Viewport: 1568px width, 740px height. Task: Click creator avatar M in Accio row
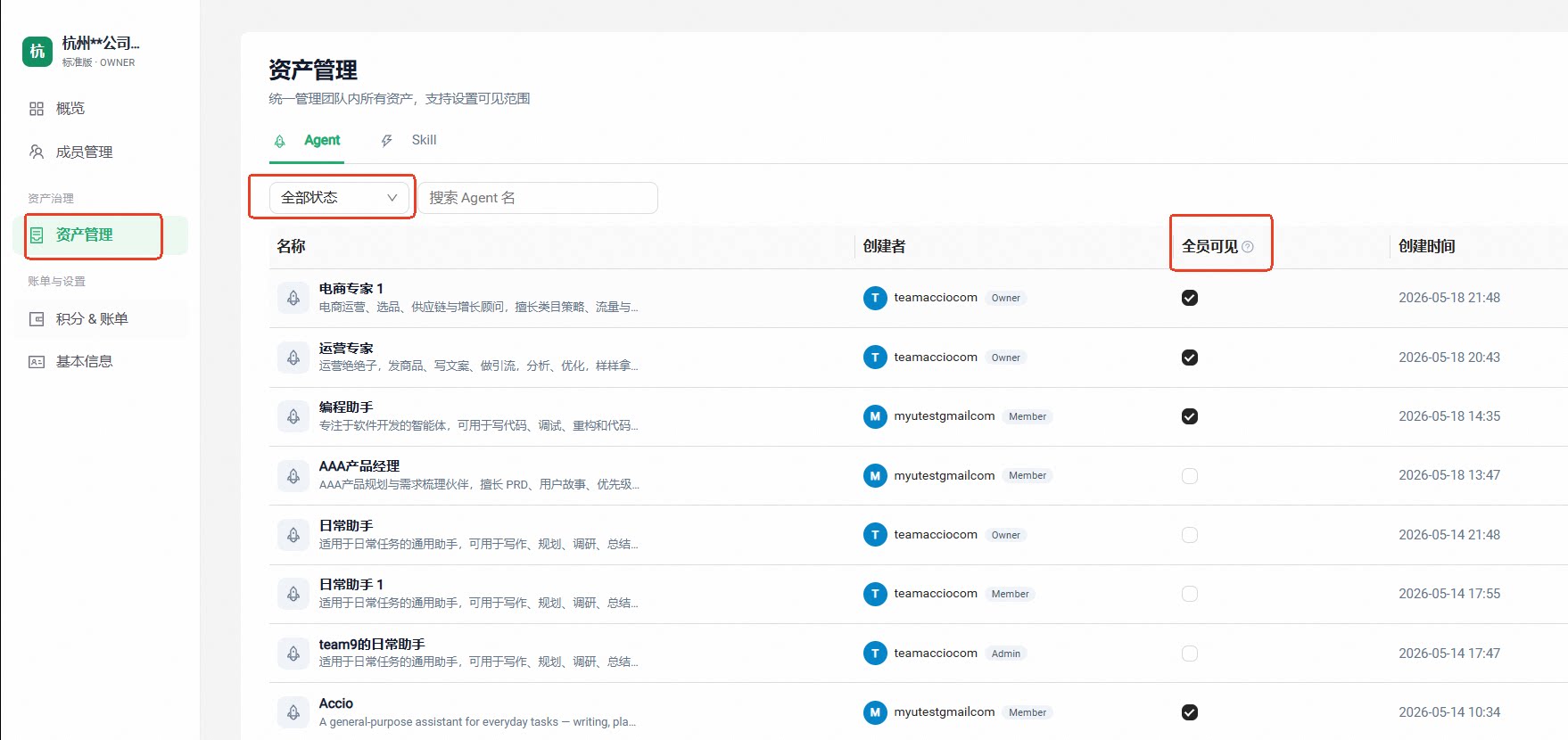pos(875,712)
